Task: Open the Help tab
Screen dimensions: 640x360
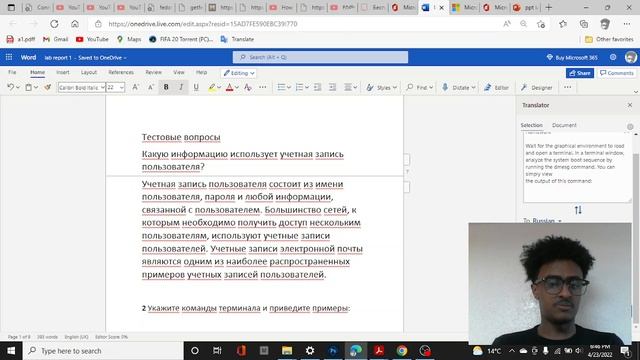Action: point(201,72)
